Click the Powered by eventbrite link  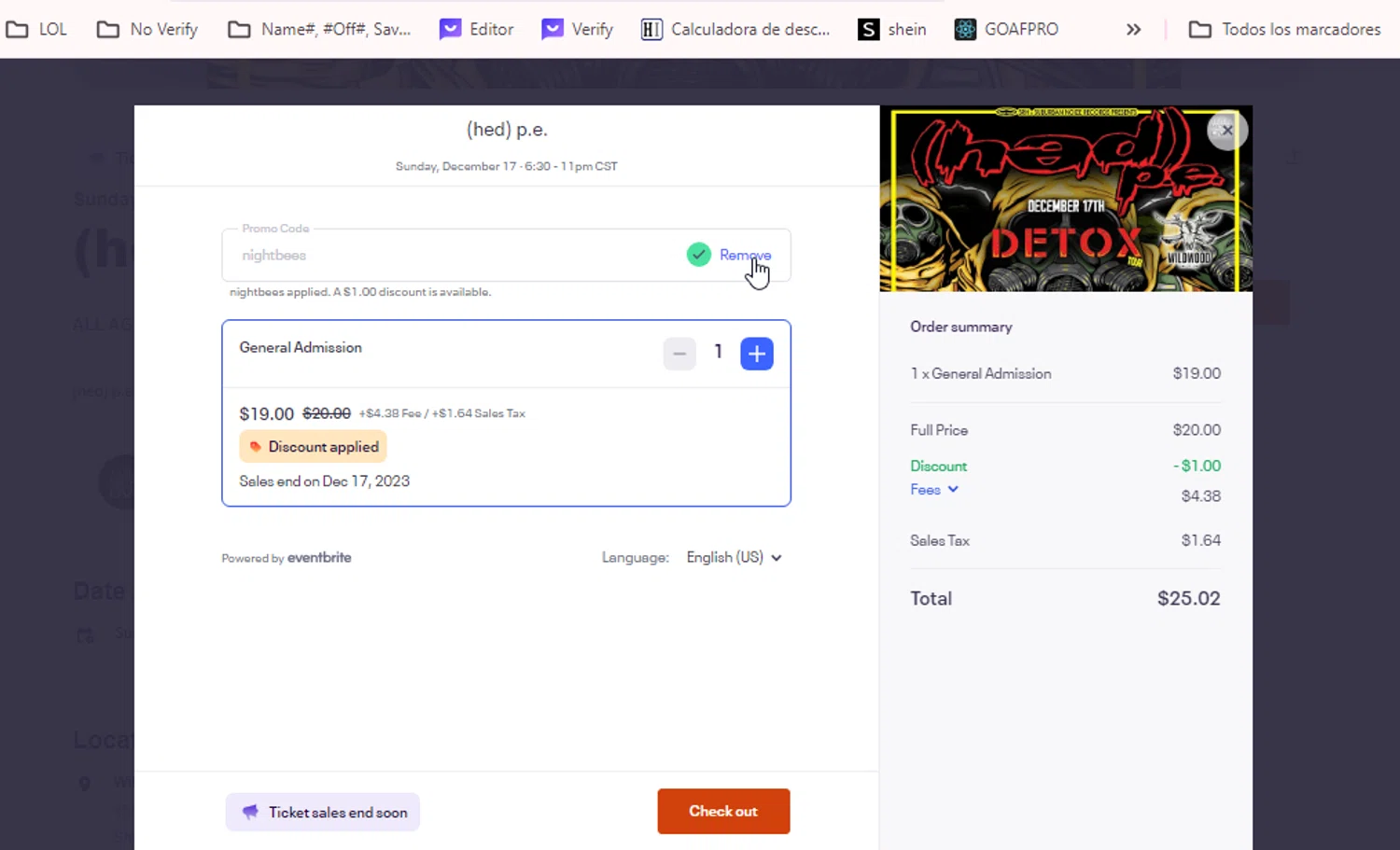(287, 558)
